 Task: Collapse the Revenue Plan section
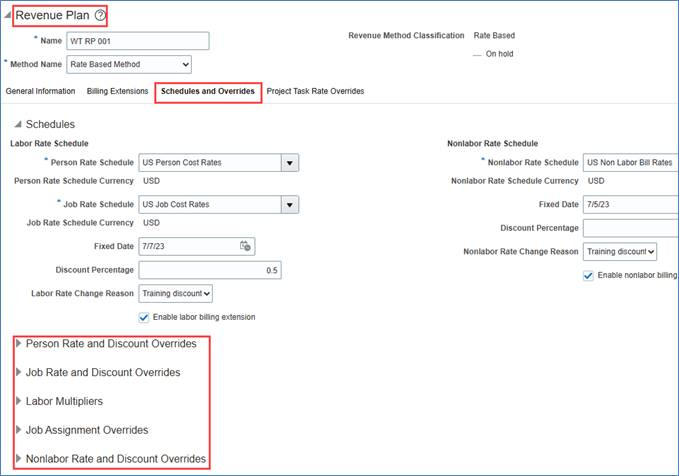tap(7, 15)
